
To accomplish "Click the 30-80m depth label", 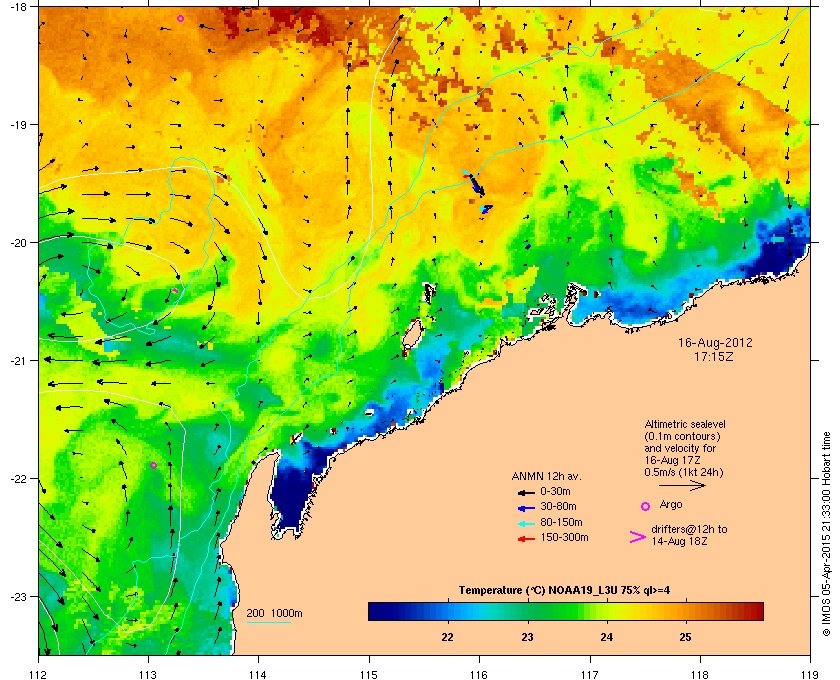I will 558,506.
